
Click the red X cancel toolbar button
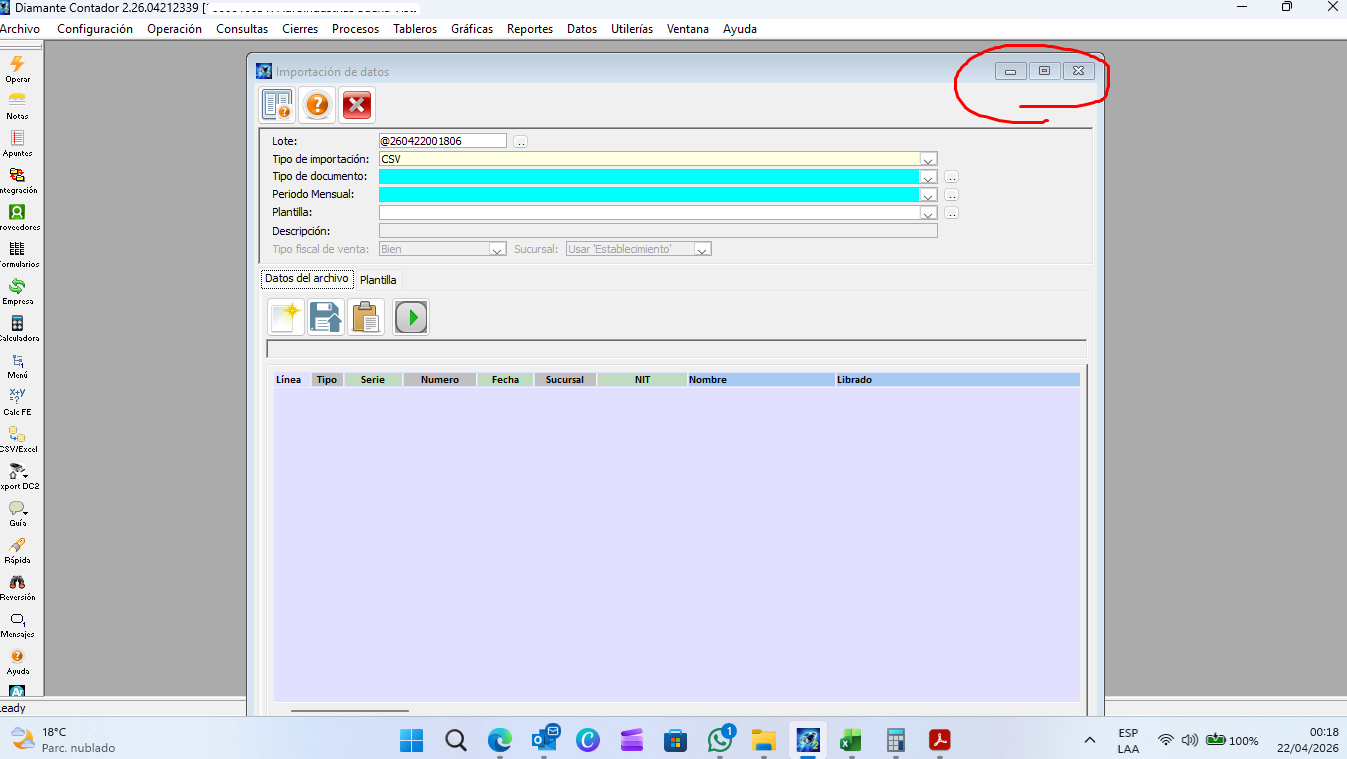[357, 104]
